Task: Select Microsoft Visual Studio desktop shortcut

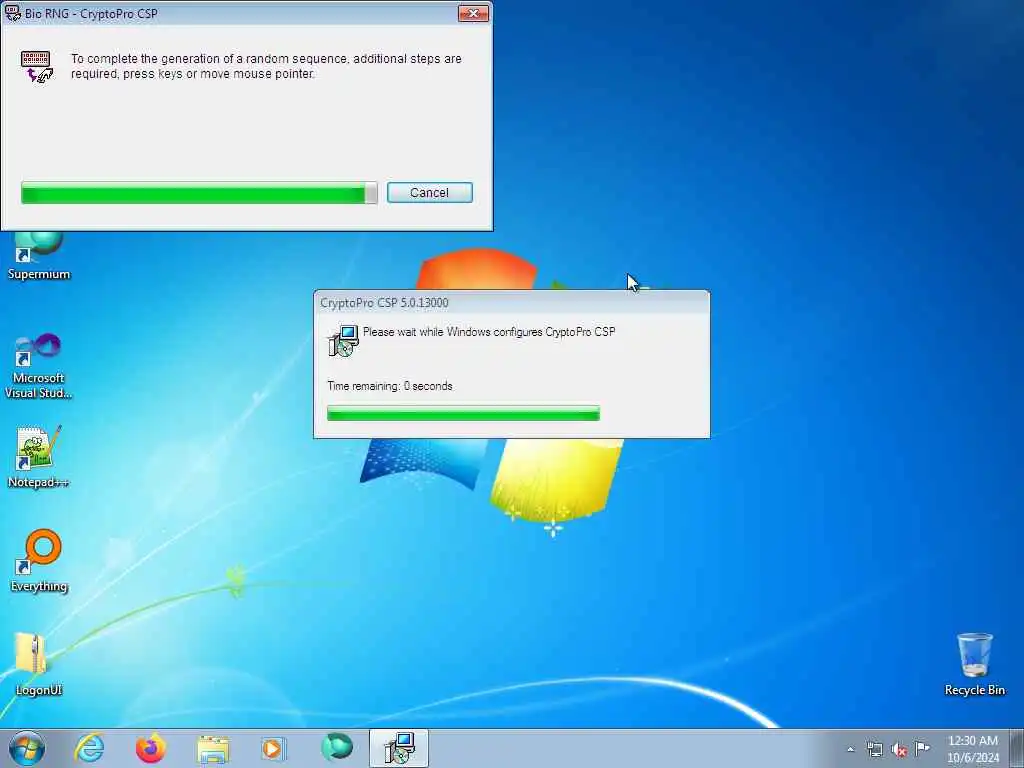Action: pos(39,366)
